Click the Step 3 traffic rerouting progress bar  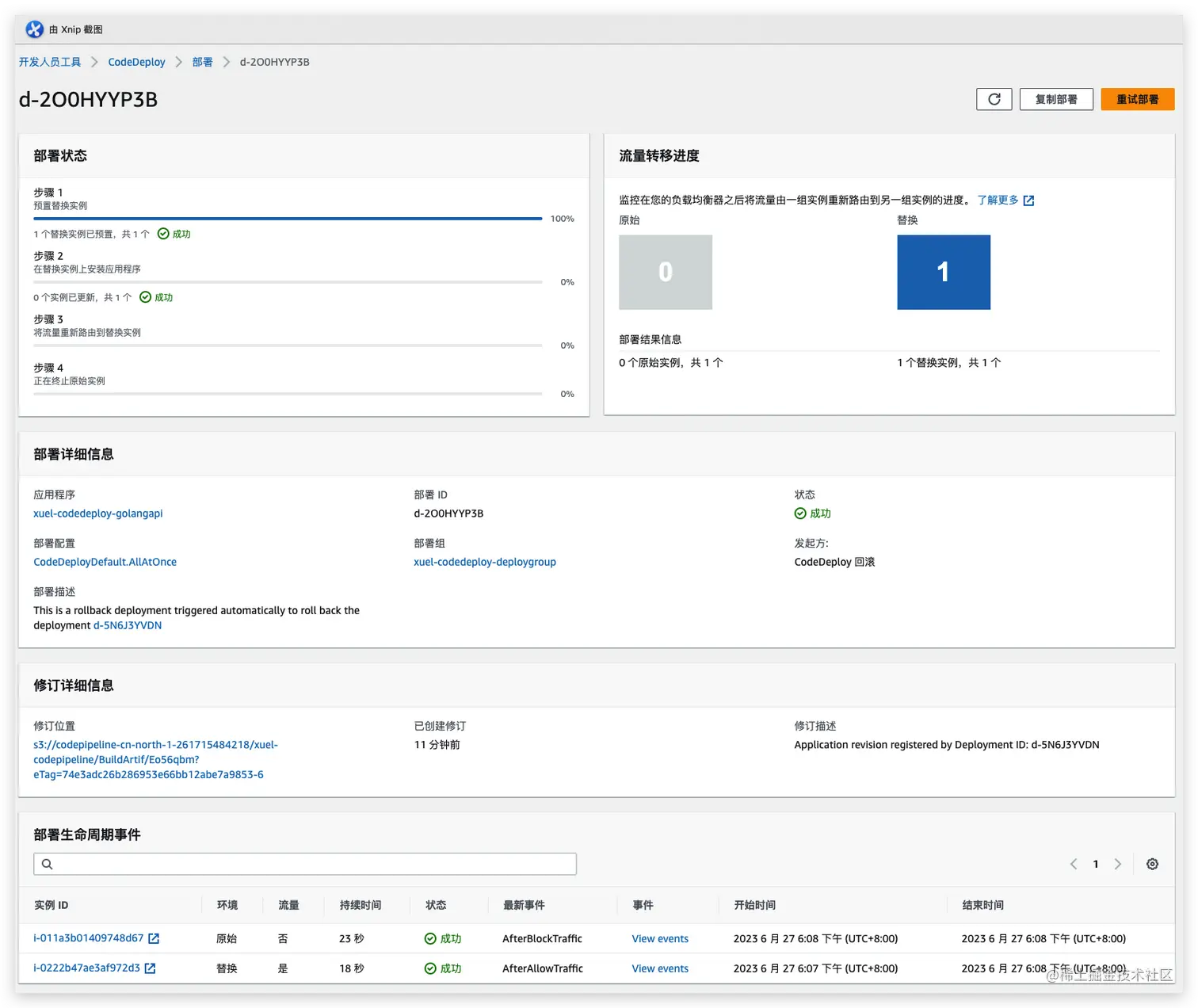tap(288, 346)
